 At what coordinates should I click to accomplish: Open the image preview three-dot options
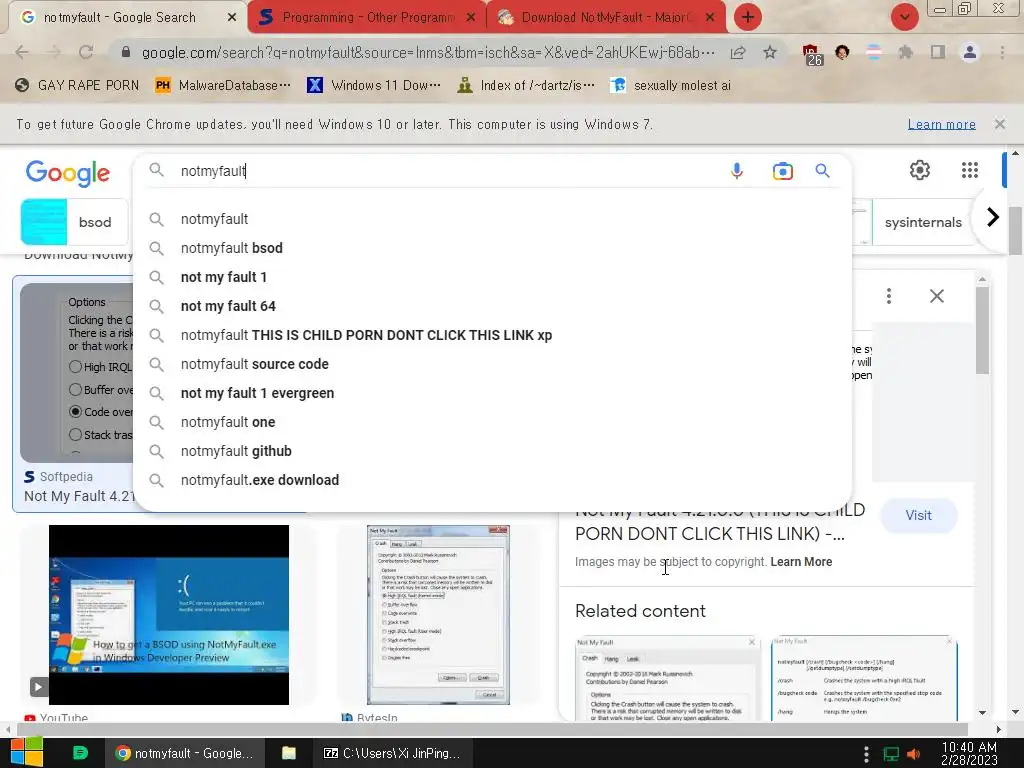pyautogui.click(x=889, y=296)
